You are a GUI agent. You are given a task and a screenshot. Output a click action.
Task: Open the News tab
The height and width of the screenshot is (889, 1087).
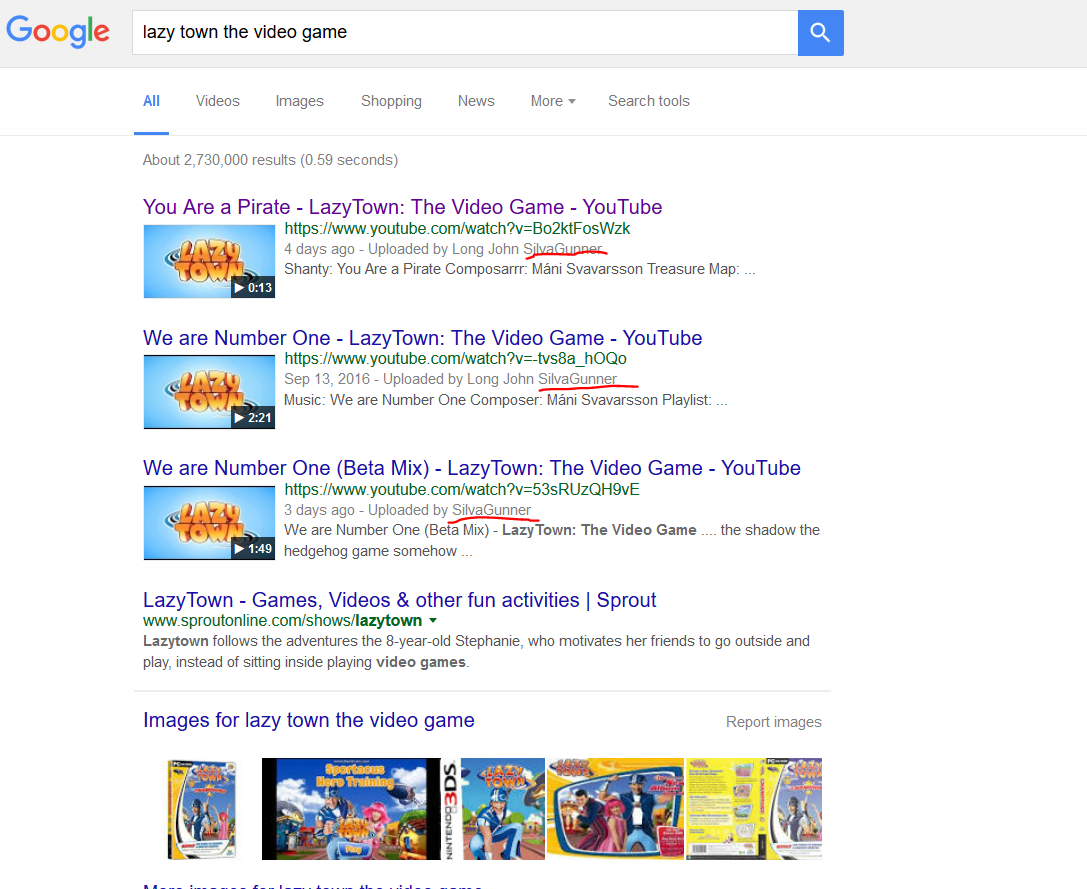476,101
